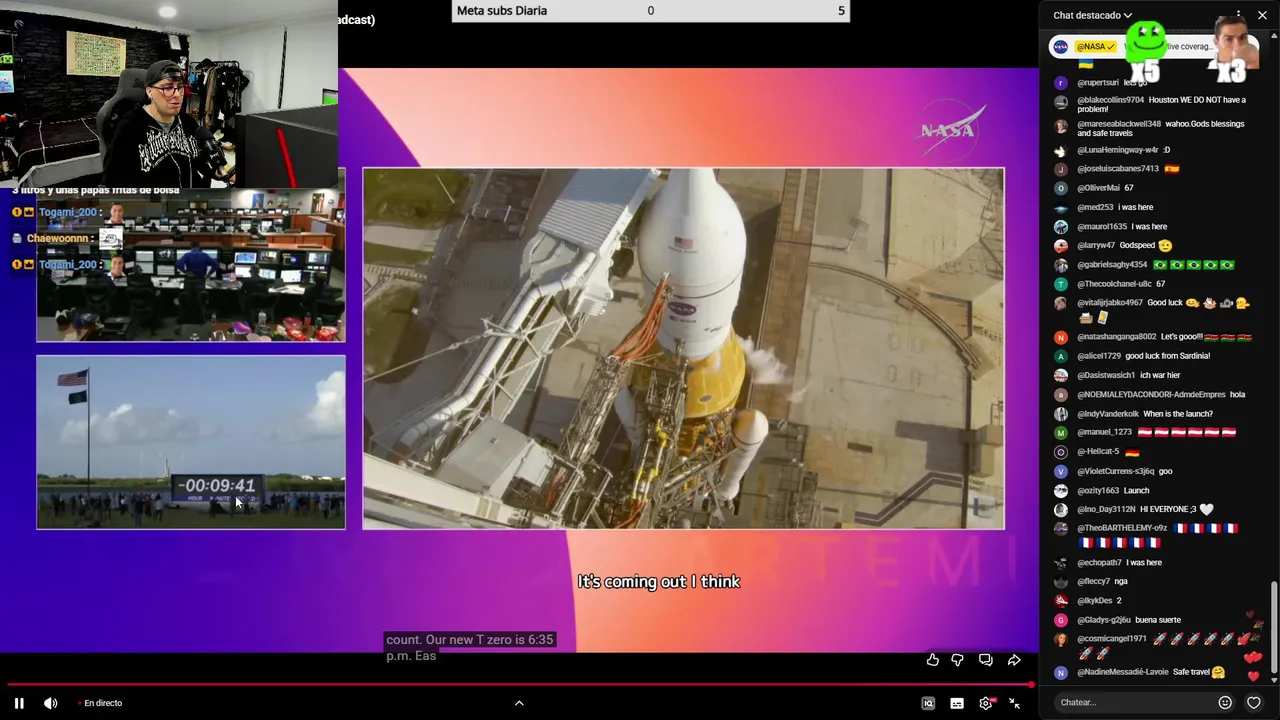Open @OlliverMai avatar
This screenshot has height=720, width=1280.
tap(1061, 188)
